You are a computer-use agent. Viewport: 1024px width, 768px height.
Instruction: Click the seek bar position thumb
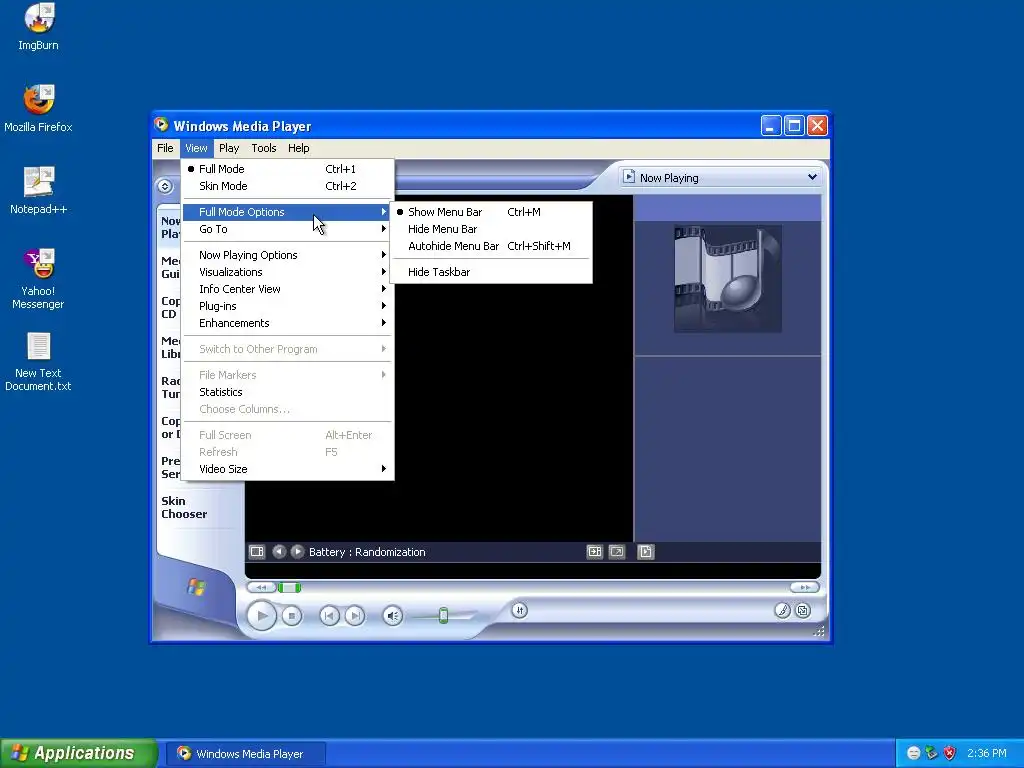(x=289, y=587)
